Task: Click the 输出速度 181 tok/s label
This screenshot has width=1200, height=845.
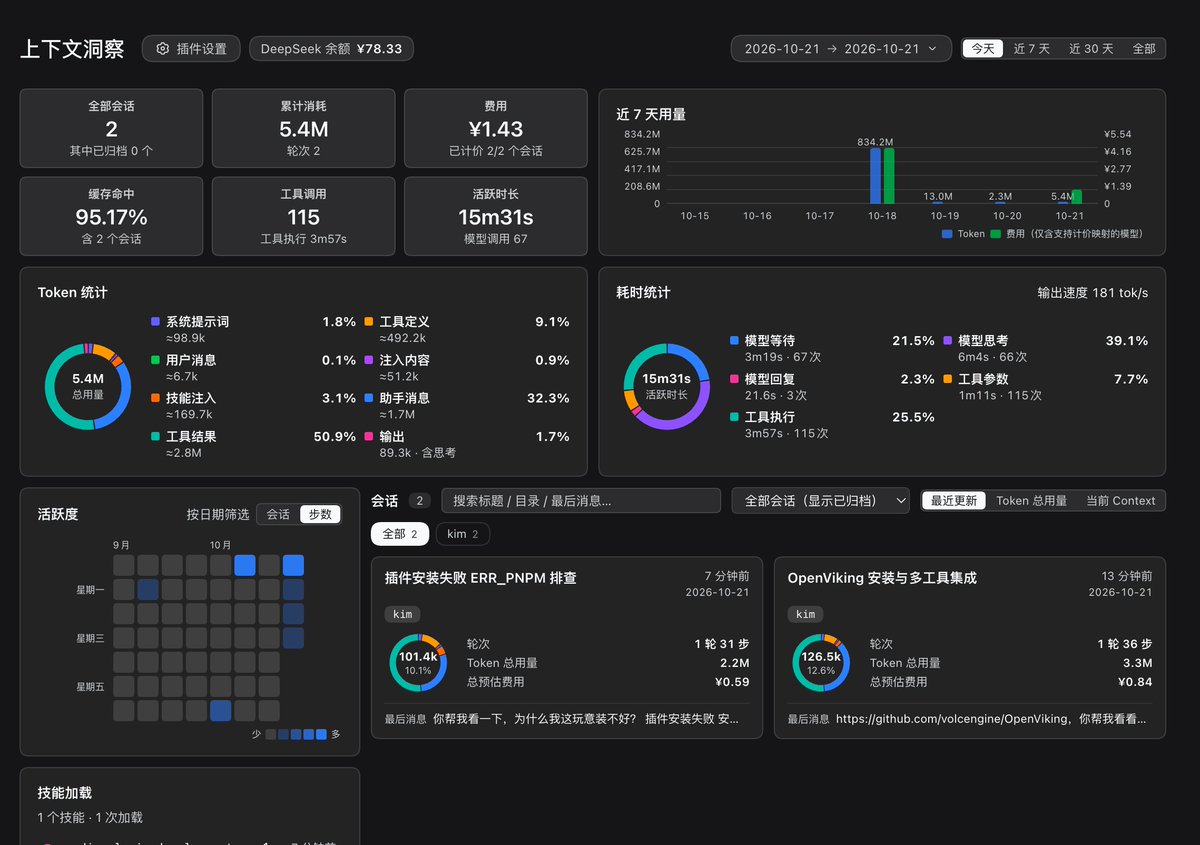Action: point(1093,293)
